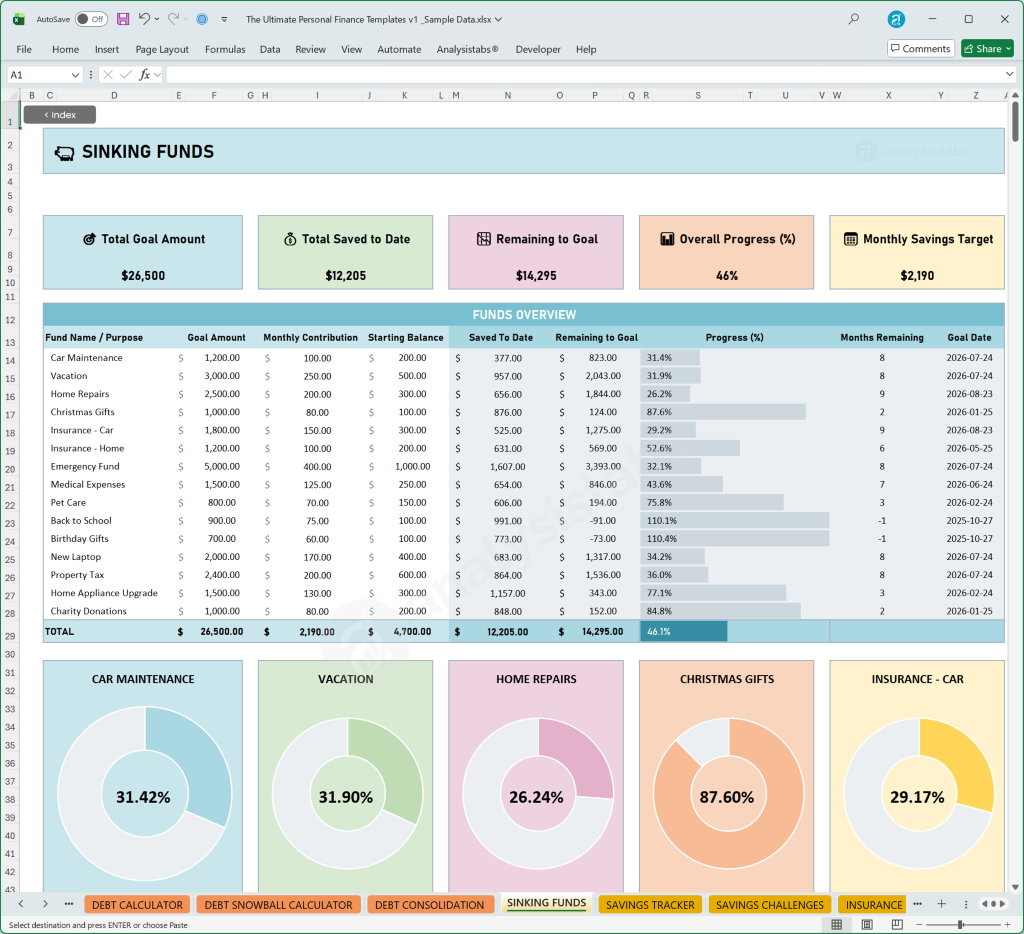Click the Normal view icon in status bar
Viewport: 1024px width, 934px height.
tap(837, 923)
